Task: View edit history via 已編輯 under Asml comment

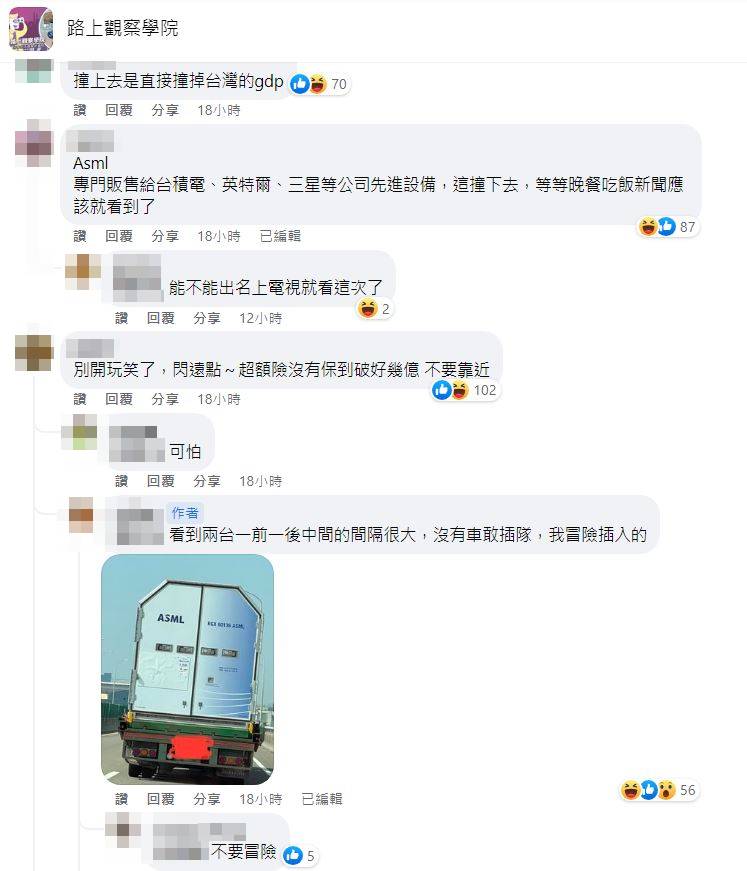Action: pyautogui.click(x=280, y=236)
